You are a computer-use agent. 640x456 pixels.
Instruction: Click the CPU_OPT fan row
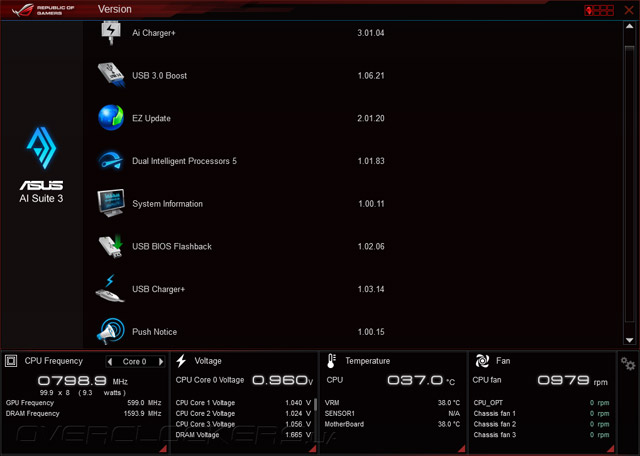tap(541, 403)
